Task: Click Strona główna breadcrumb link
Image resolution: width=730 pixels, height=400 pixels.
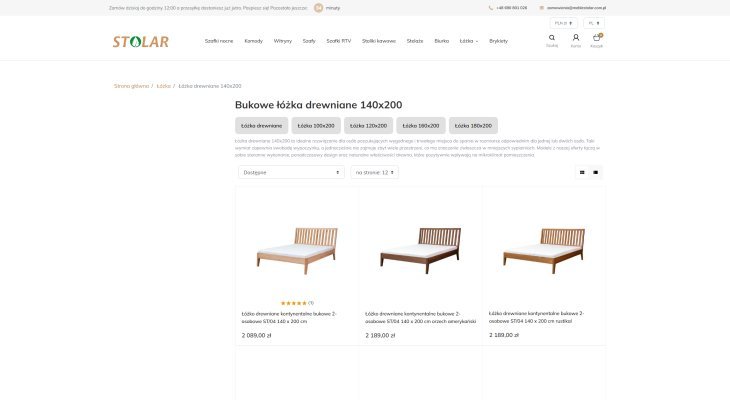Action: [x=131, y=86]
